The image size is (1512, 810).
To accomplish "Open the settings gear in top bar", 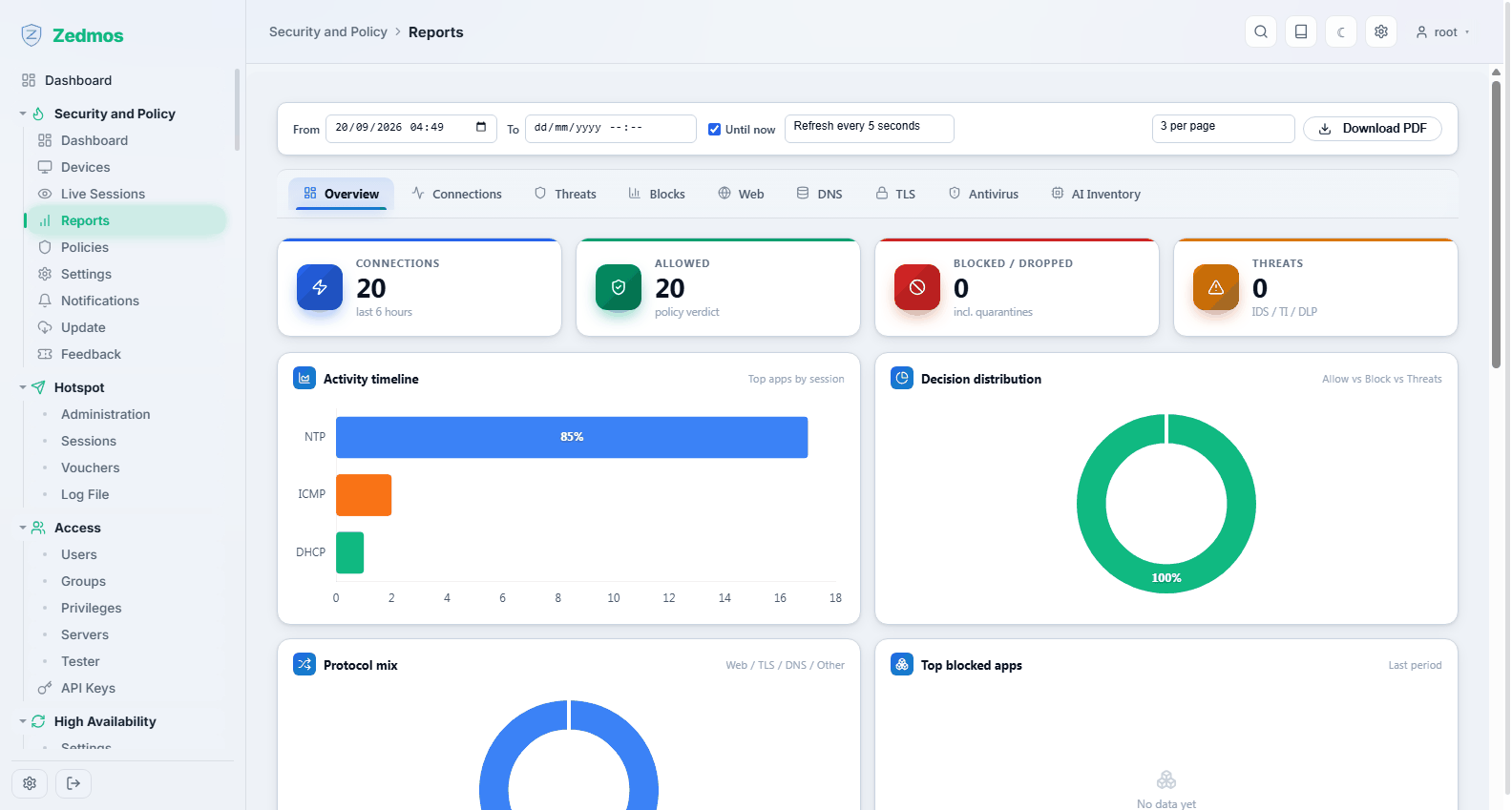I will (1381, 31).
